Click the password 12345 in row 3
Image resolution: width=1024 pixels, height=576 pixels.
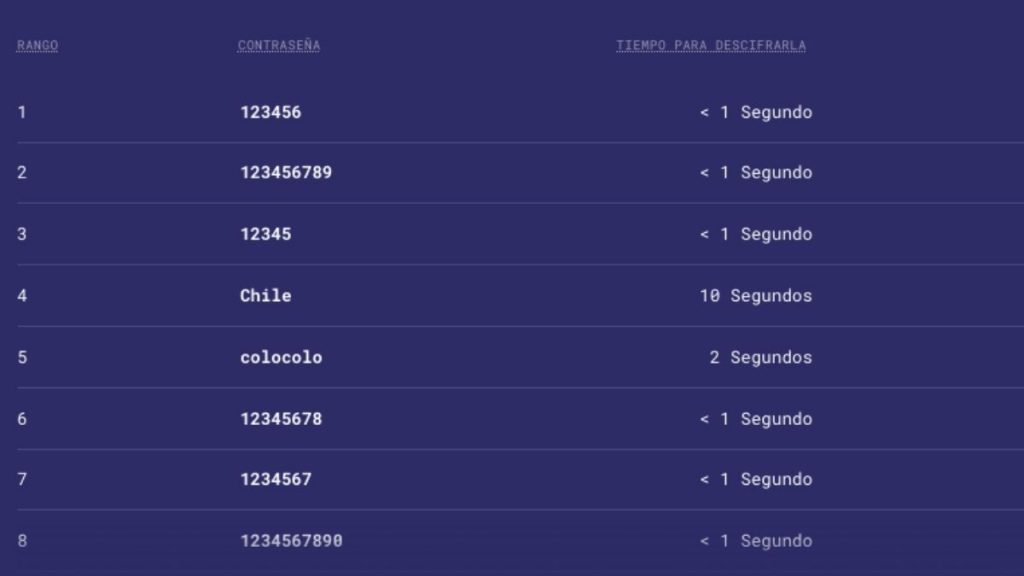coord(265,234)
